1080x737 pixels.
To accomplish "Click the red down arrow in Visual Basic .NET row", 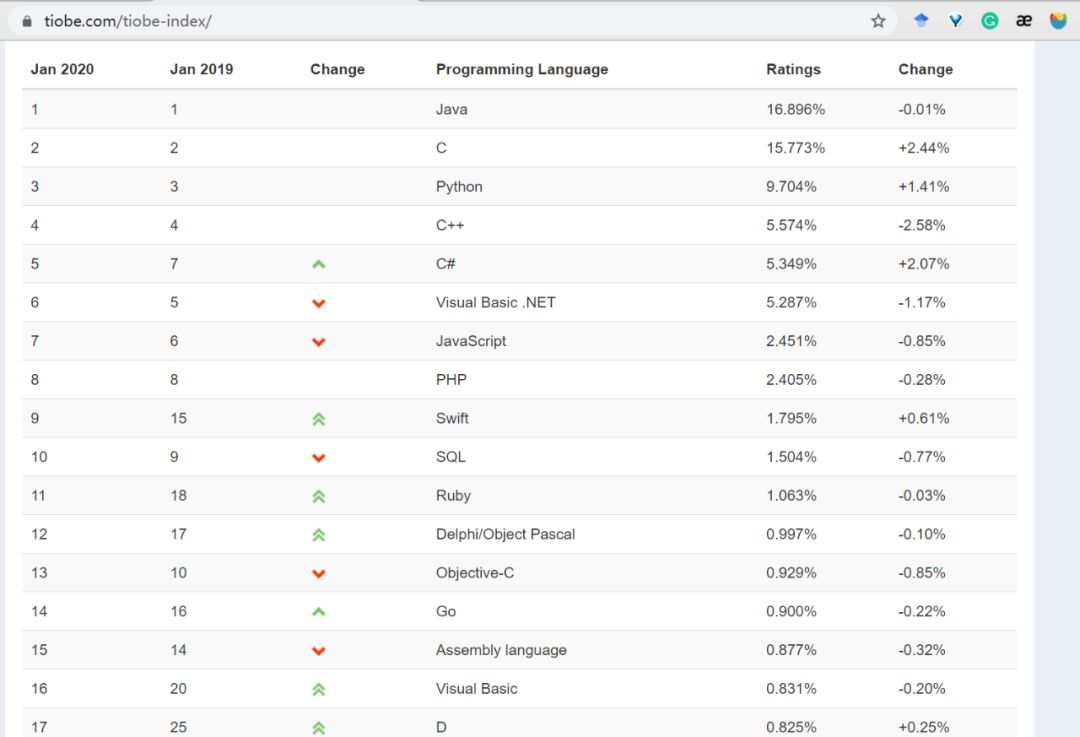I will pyautogui.click(x=318, y=303).
